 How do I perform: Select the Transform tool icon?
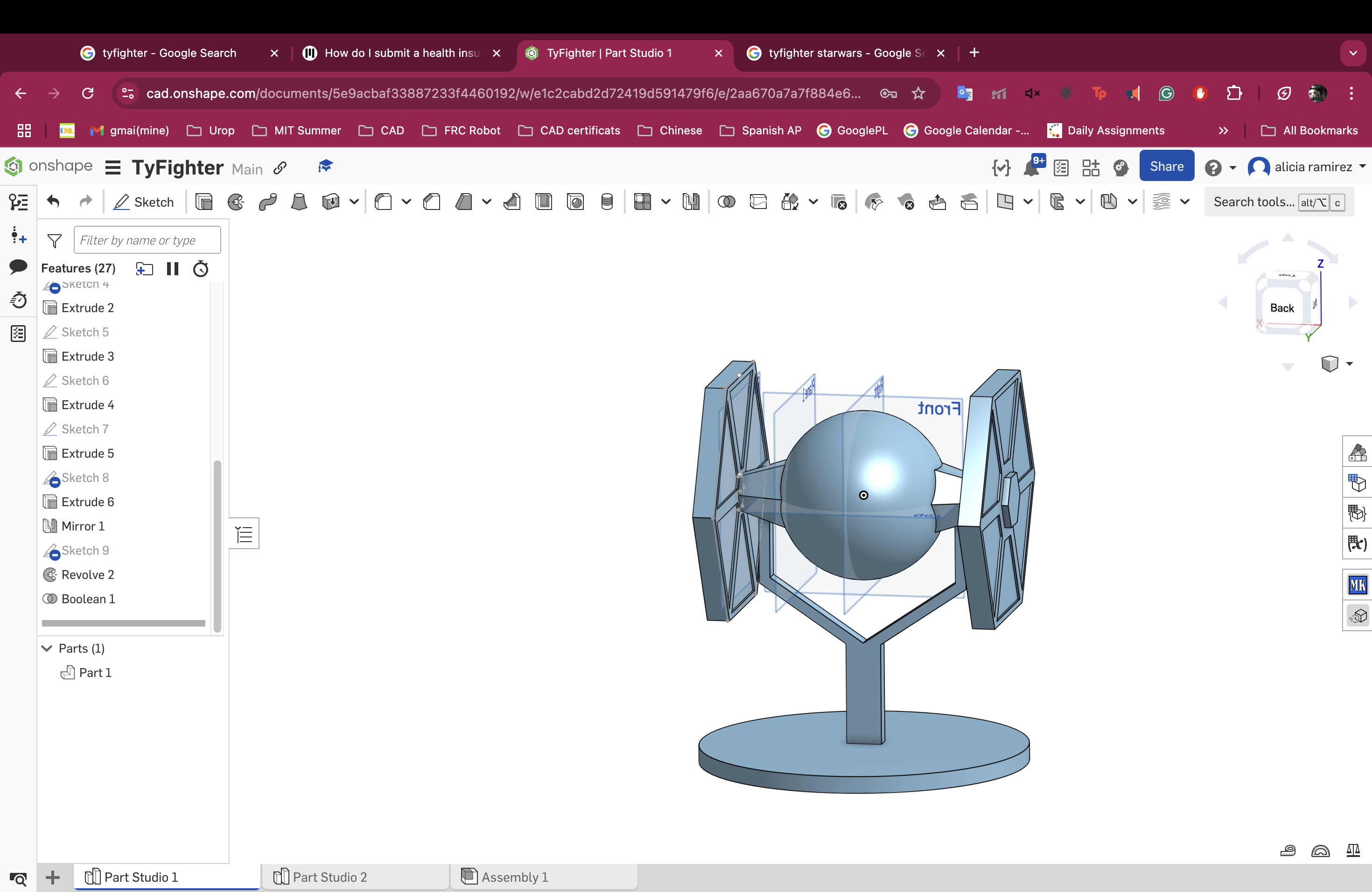pos(790,202)
